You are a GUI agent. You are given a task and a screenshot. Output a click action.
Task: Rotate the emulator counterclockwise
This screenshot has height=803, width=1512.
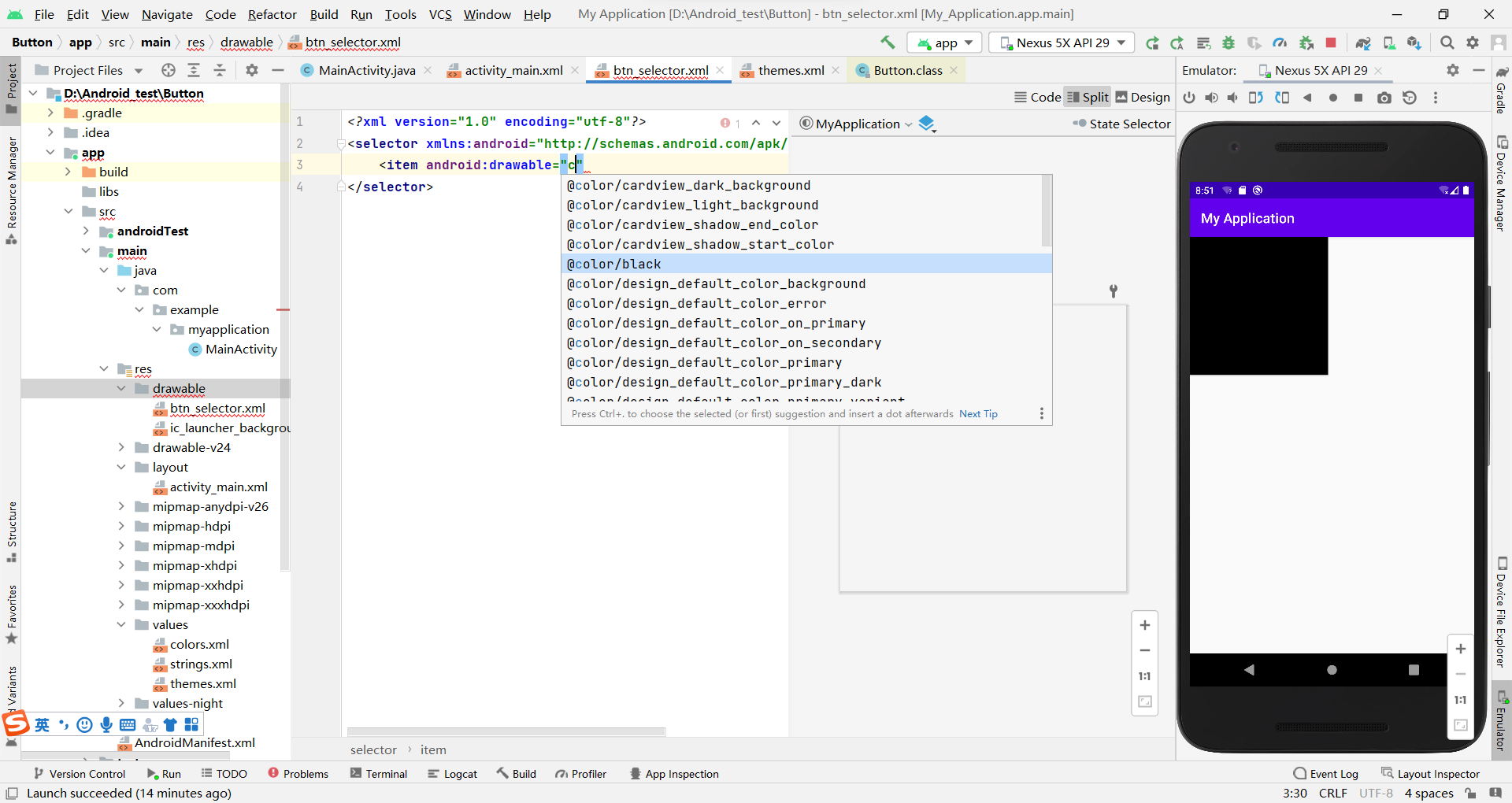1254,98
